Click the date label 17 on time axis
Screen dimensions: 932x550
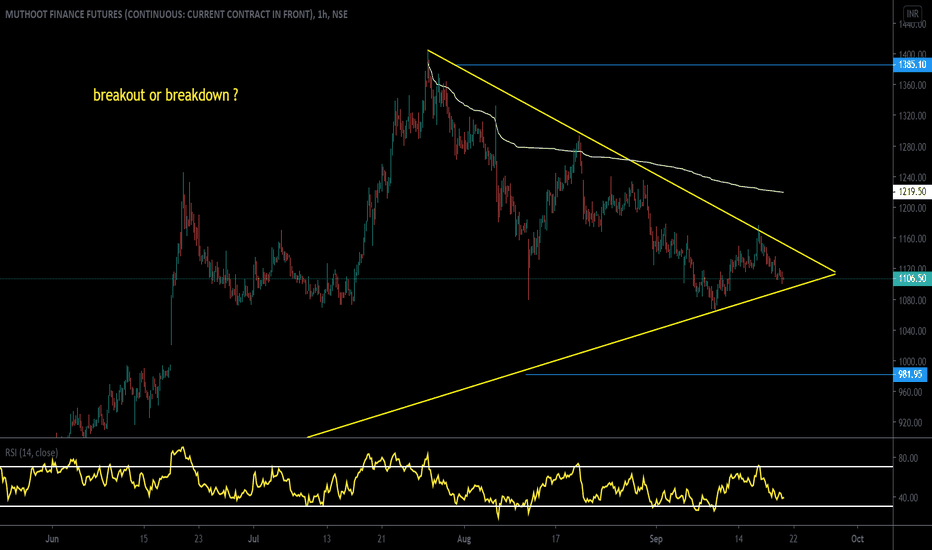[x=555, y=539]
